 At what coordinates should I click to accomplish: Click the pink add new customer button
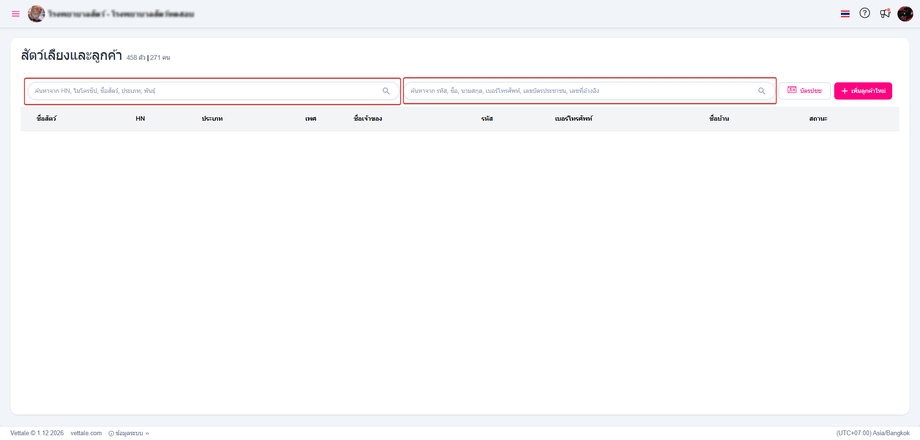click(863, 91)
